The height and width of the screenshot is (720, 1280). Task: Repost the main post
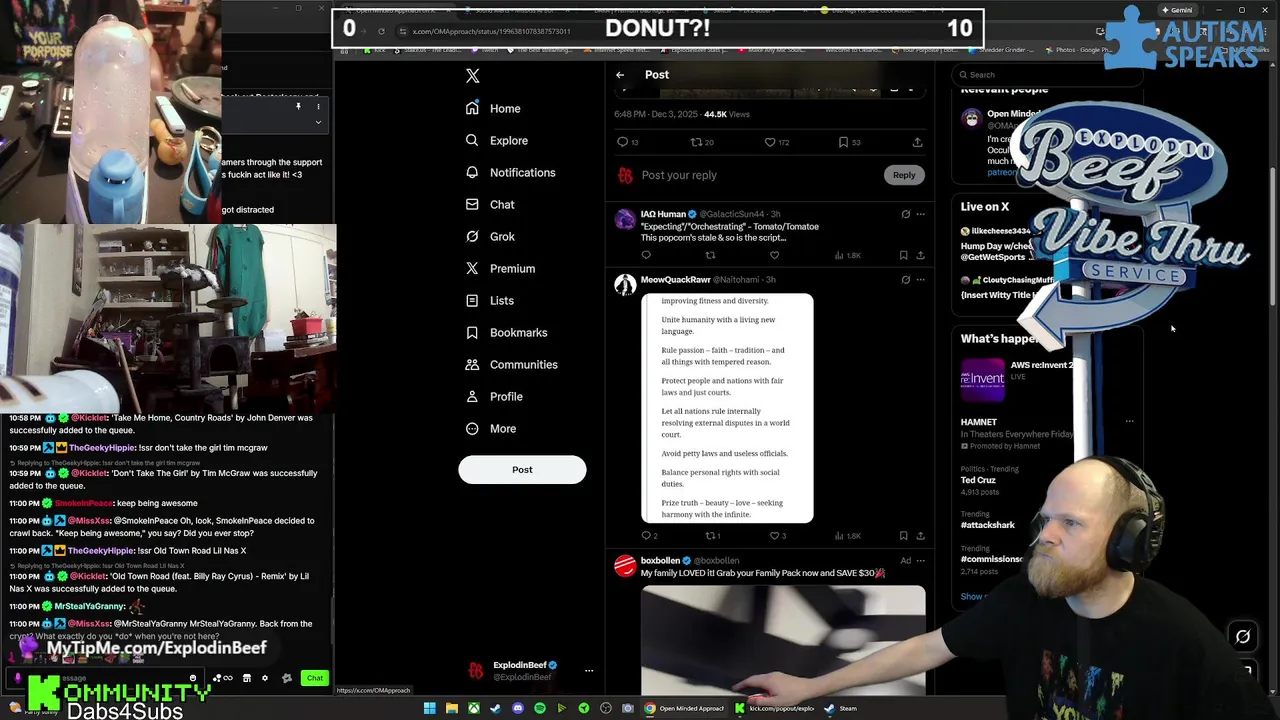coord(702,142)
